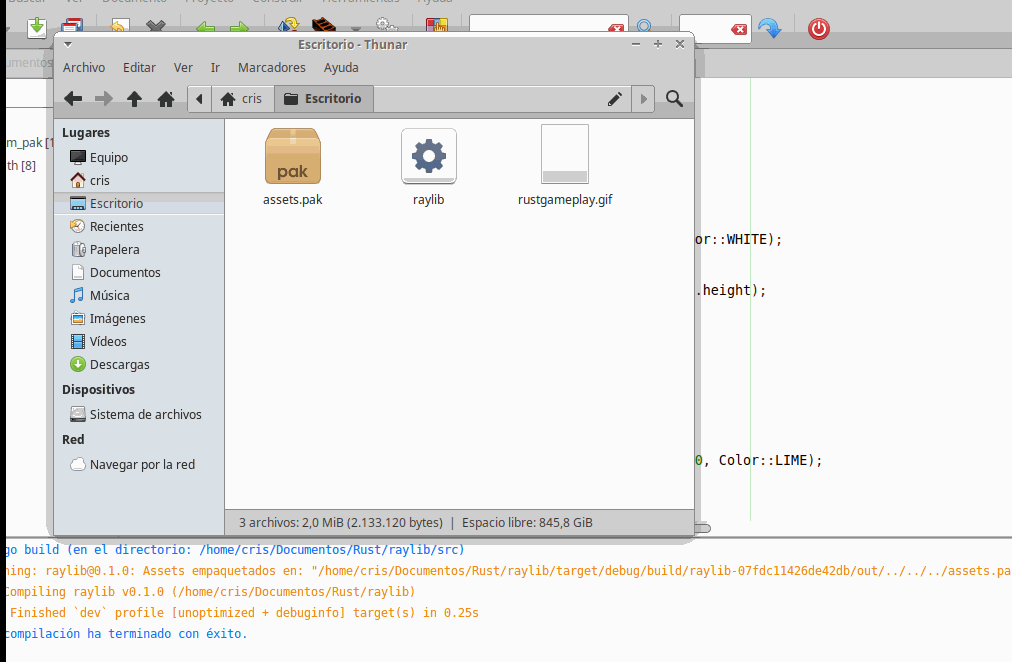
Task: Go to home folder using toolbar house icon
Action: click(166, 99)
